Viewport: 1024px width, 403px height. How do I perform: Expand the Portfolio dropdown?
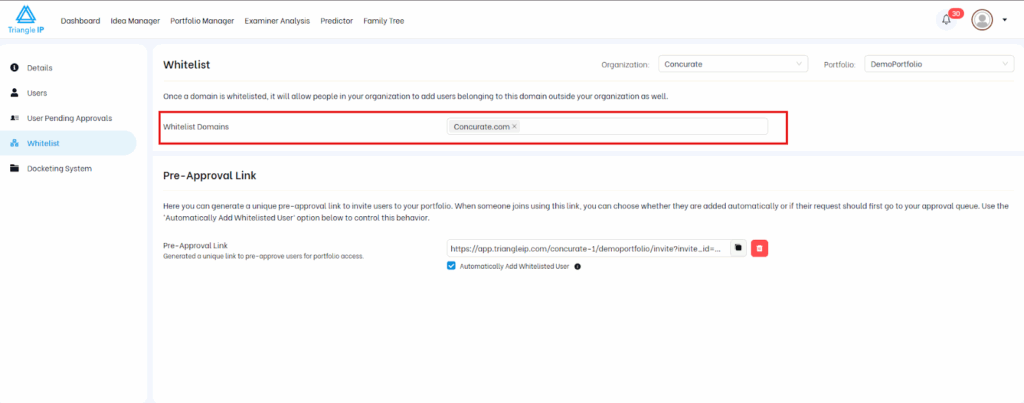[x=938, y=64]
